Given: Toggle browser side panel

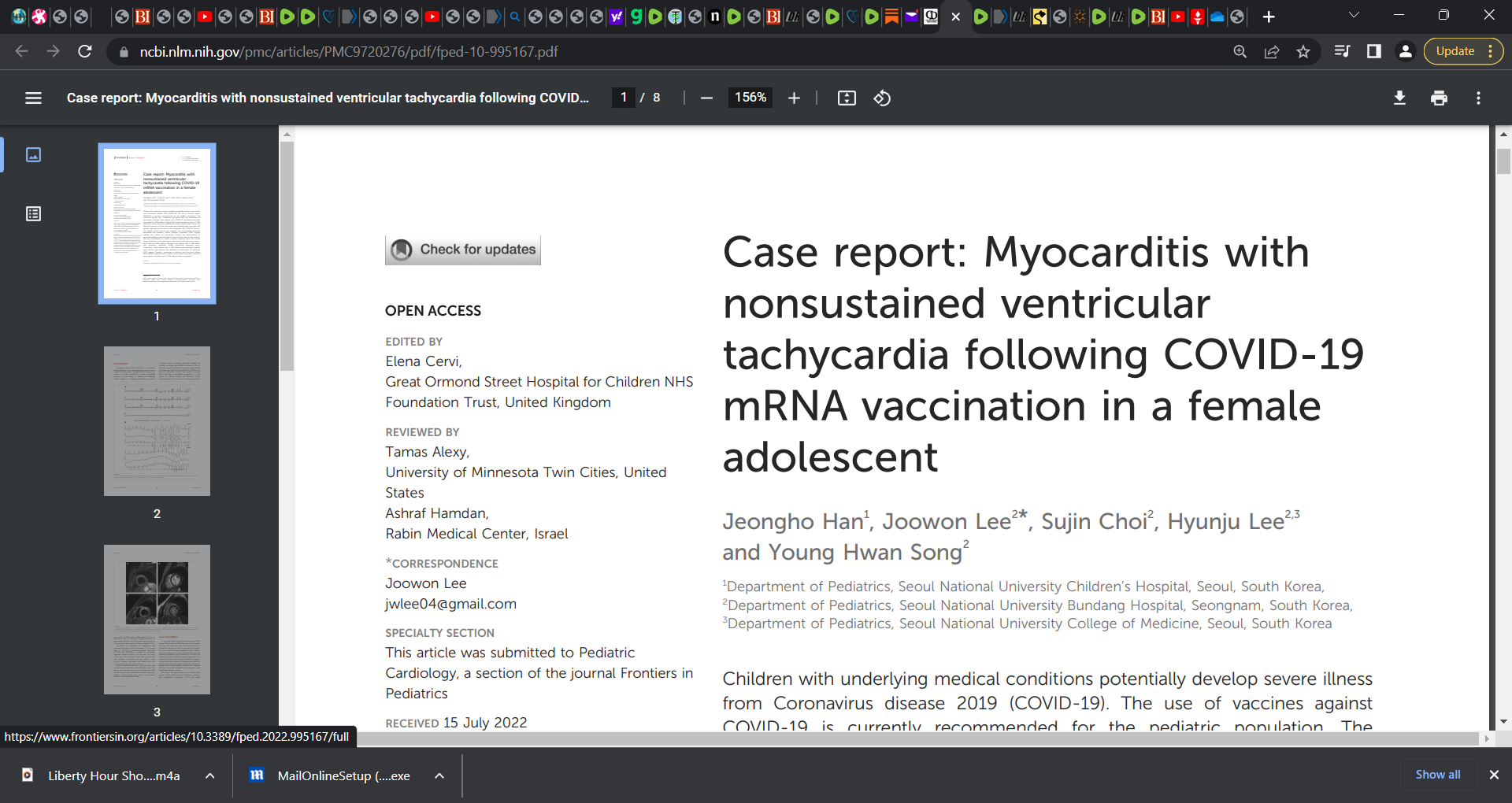Looking at the screenshot, I should [x=1373, y=51].
